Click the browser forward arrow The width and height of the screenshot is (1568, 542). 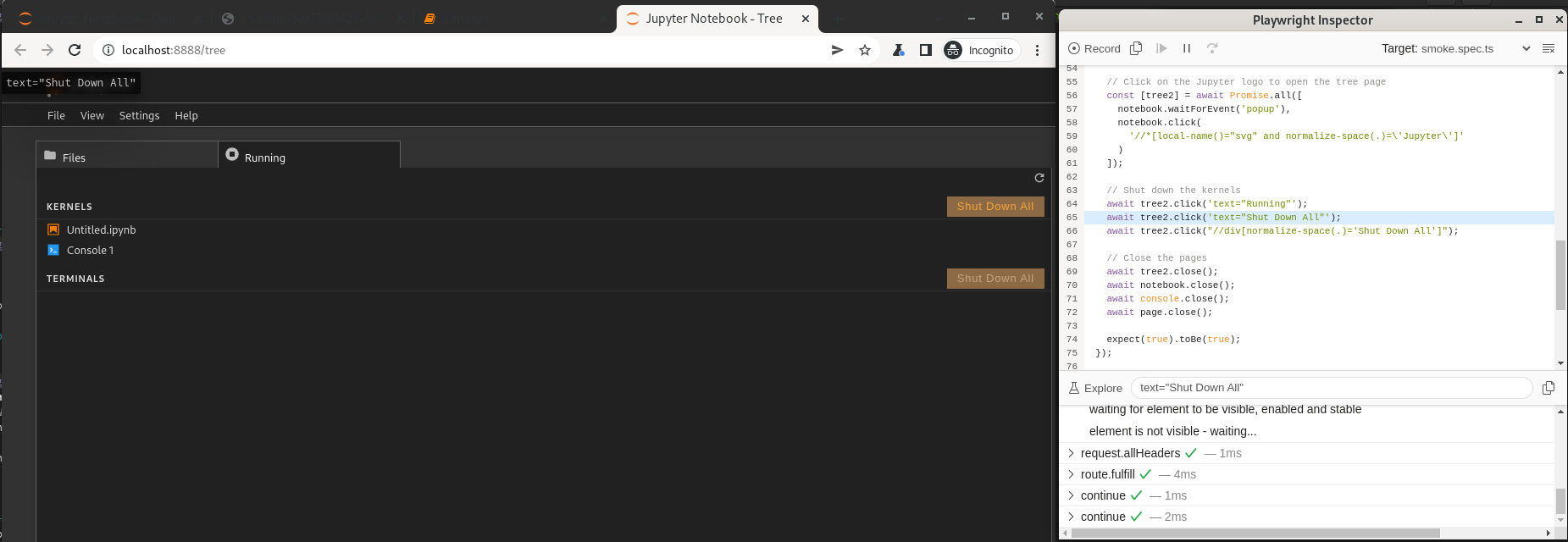[x=47, y=50]
